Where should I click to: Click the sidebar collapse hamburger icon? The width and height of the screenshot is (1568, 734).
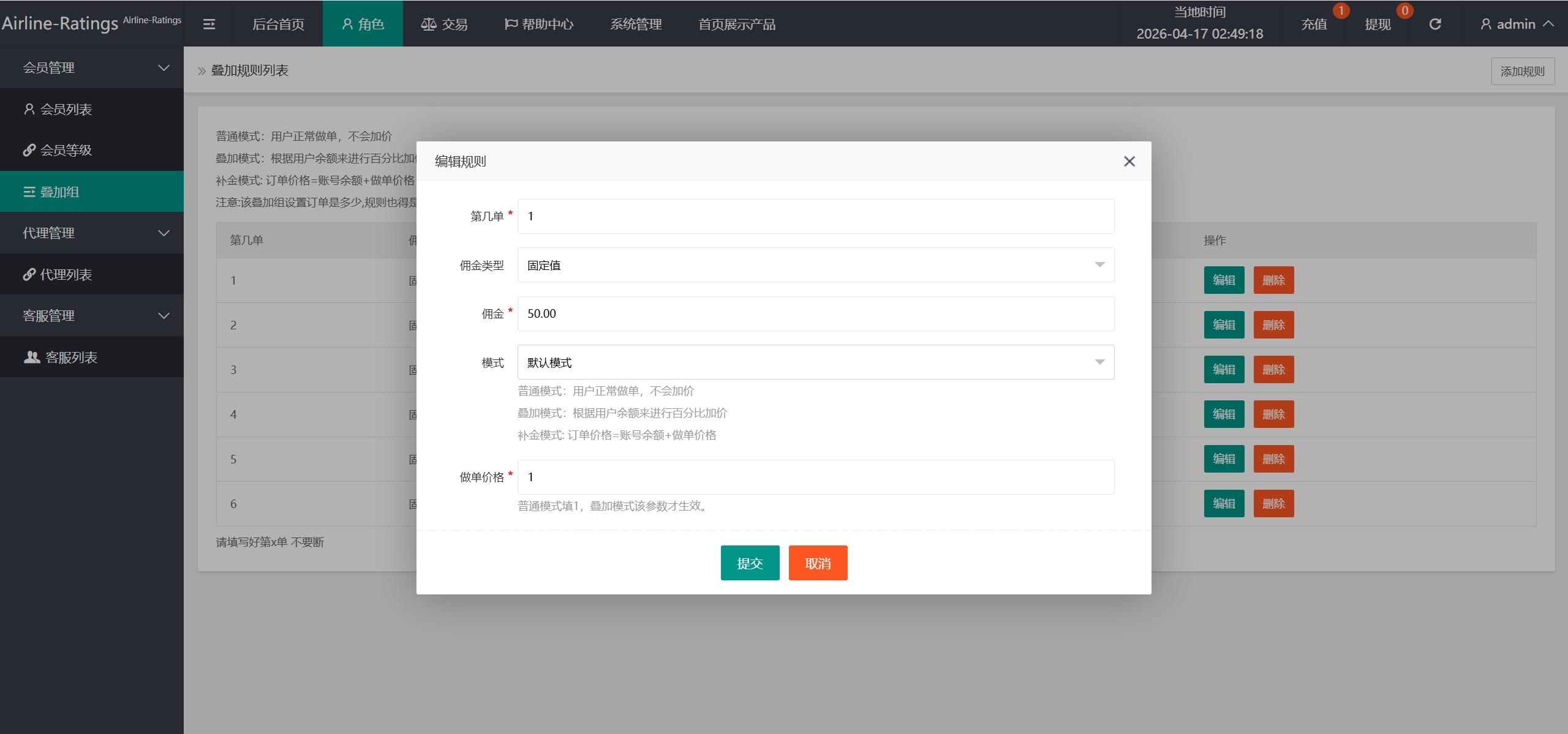pos(209,24)
